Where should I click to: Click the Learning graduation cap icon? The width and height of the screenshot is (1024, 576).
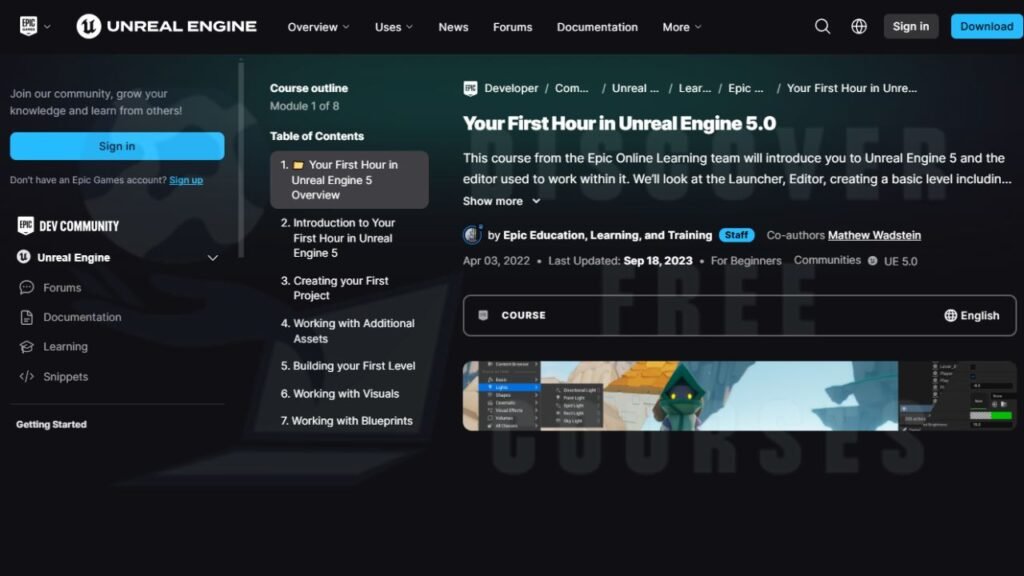(x=26, y=347)
